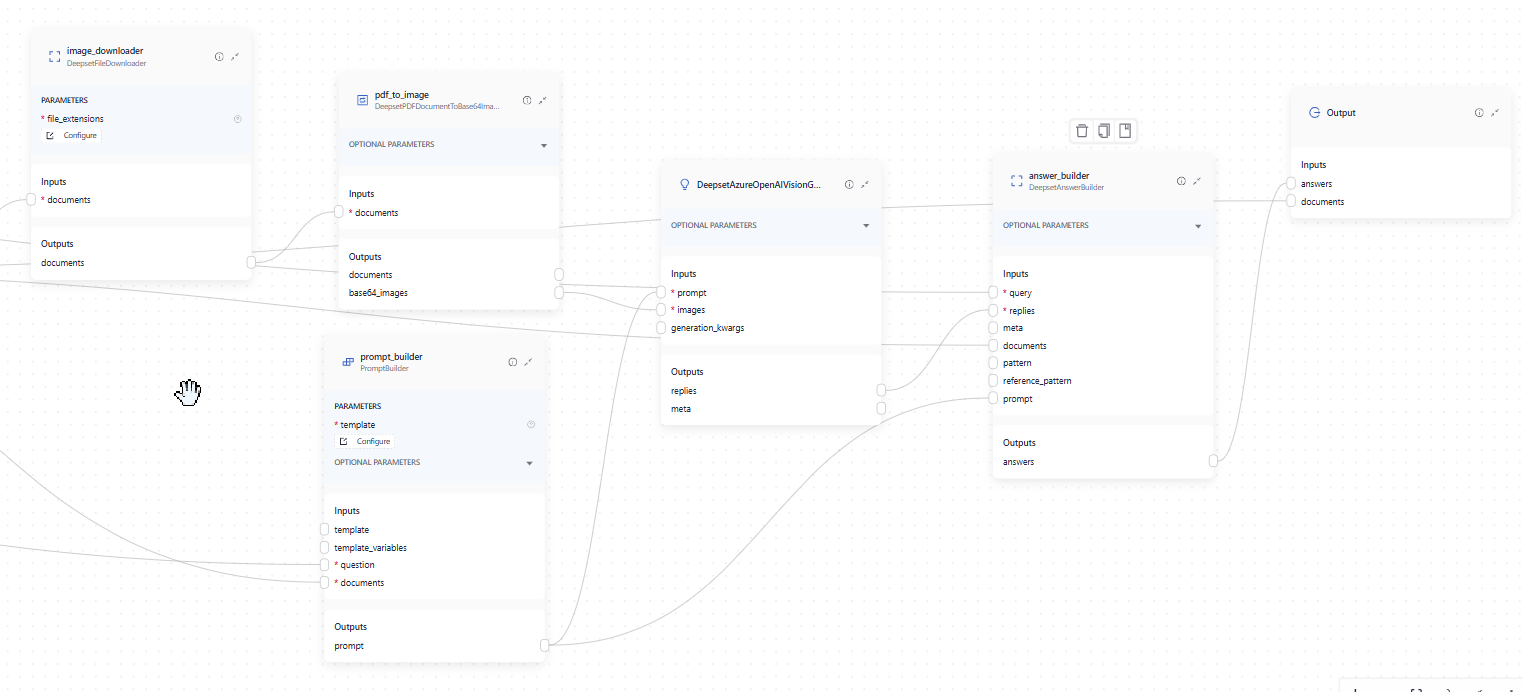Open info for the image_downloader node
The image size is (1523, 692).
pos(219,56)
